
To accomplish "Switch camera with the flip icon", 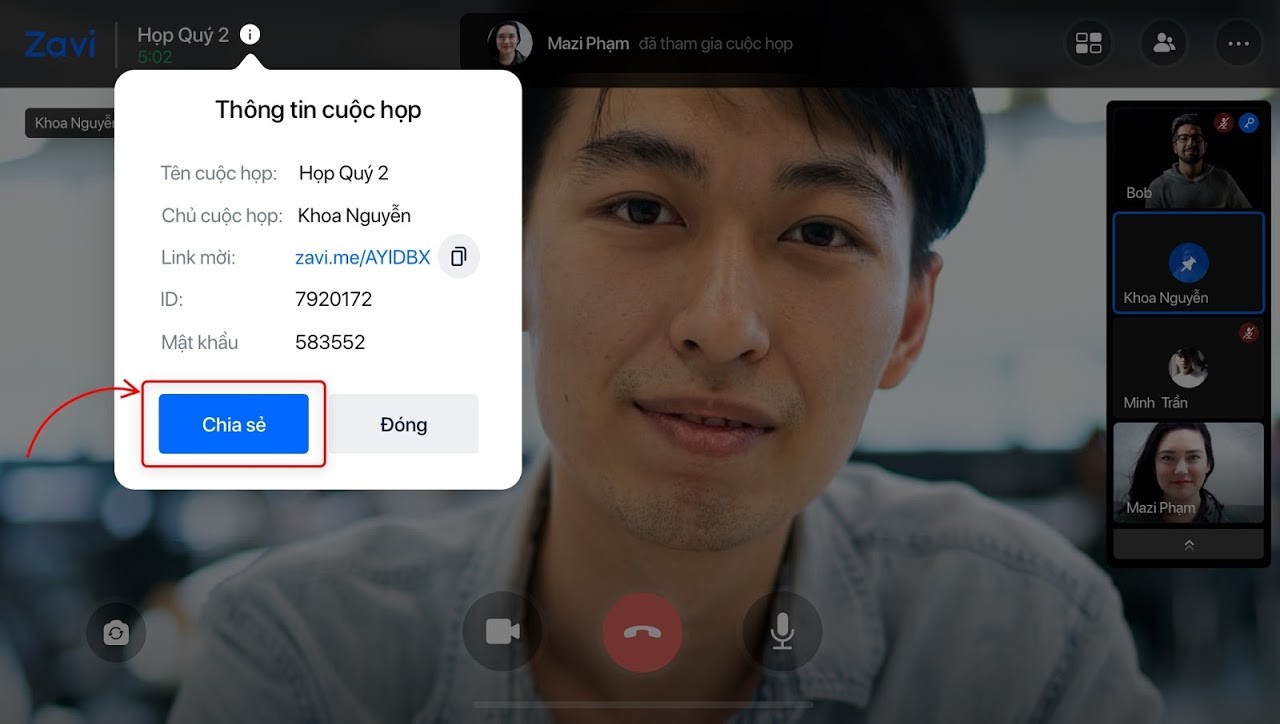I will point(116,633).
